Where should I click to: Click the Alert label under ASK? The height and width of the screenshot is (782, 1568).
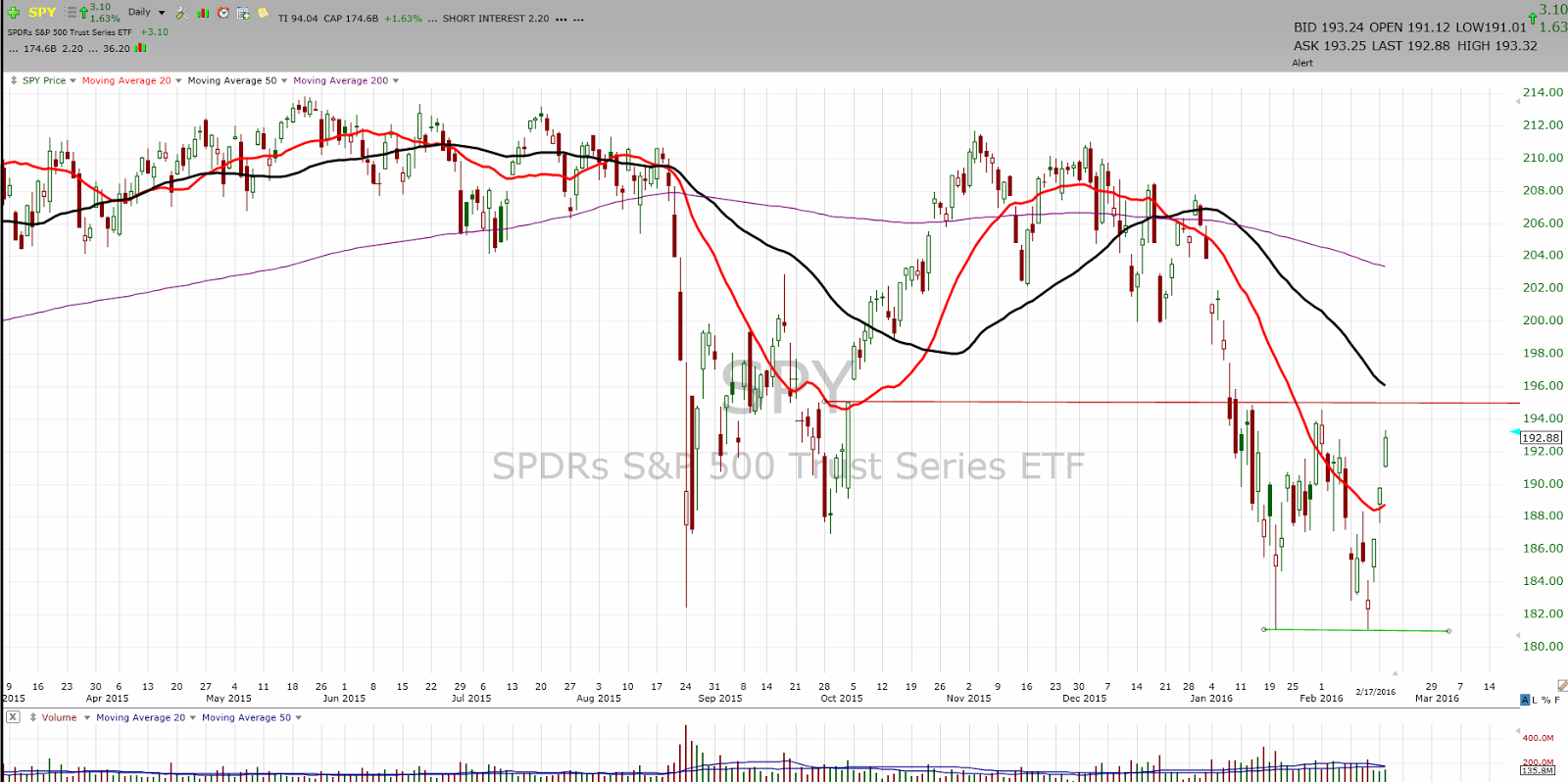pyautogui.click(x=1302, y=63)
